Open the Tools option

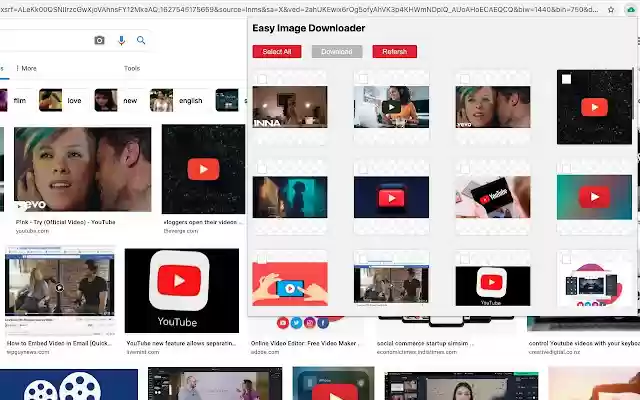(132, 68)
